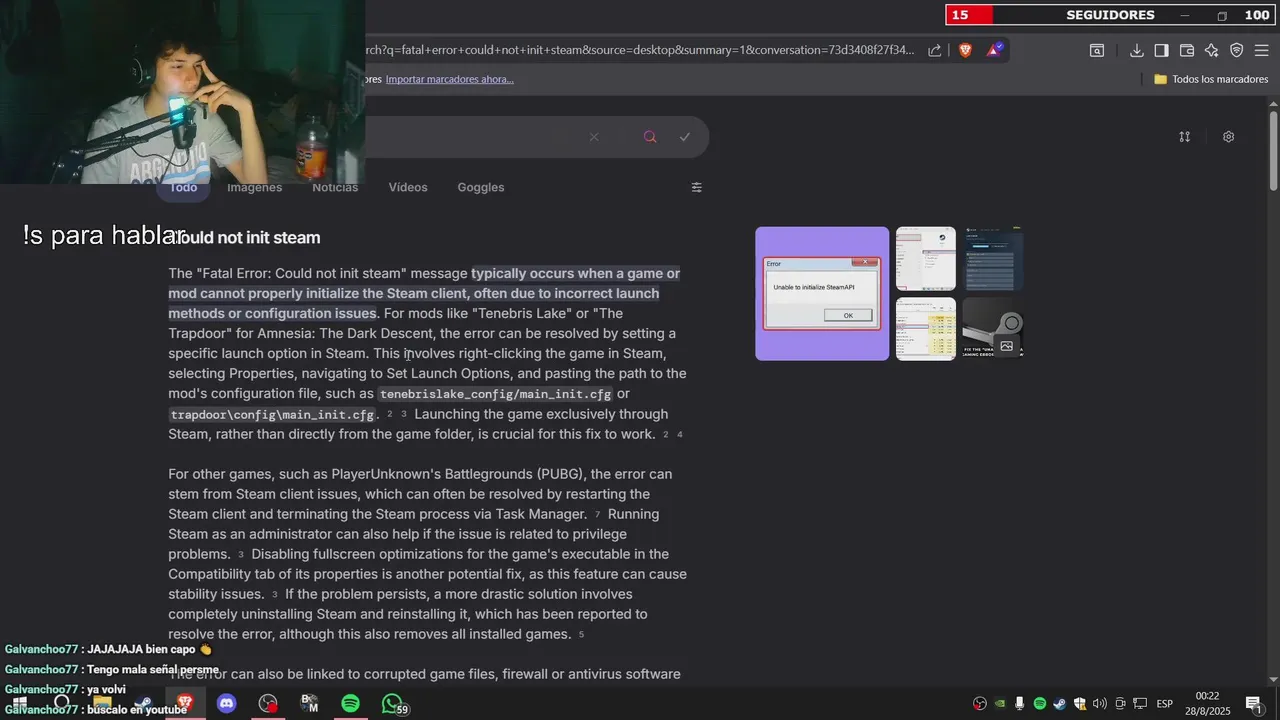The height and width of the screenshot is (720, 1280).
Task: Open the search settings gear icon
Action: pyautogui.click(x=1229, y=137)
